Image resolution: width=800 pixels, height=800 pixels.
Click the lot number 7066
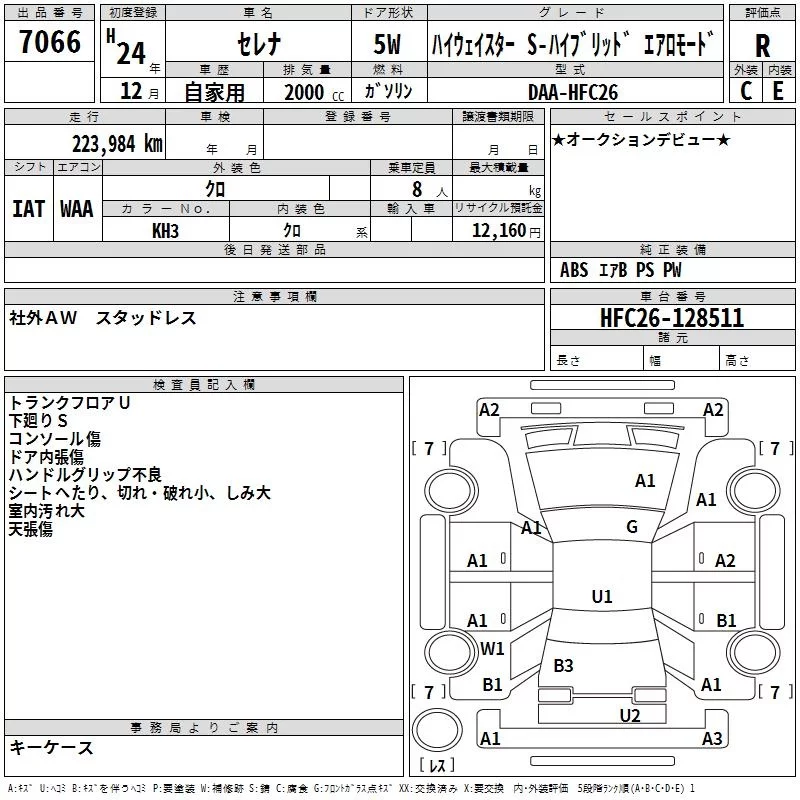click(50, 42)
